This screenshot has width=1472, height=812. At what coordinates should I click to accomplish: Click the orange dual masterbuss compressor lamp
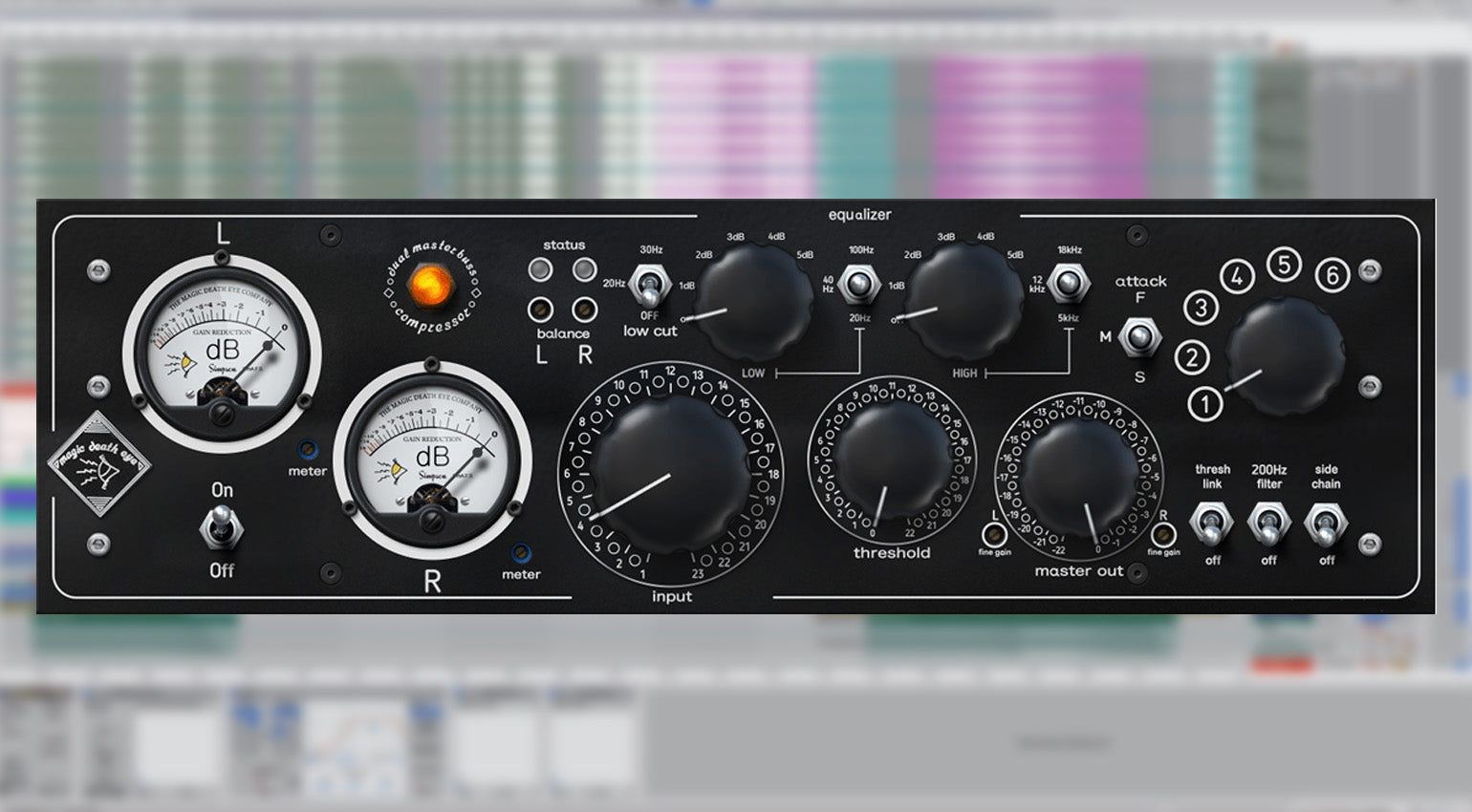point(431,285)
